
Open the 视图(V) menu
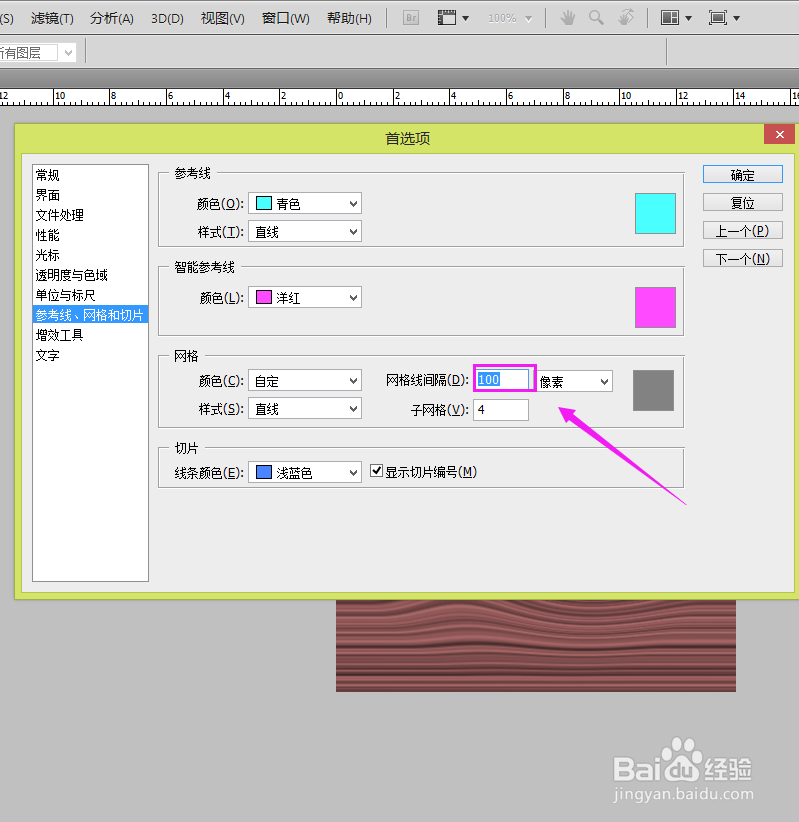(x=222, y=18)
